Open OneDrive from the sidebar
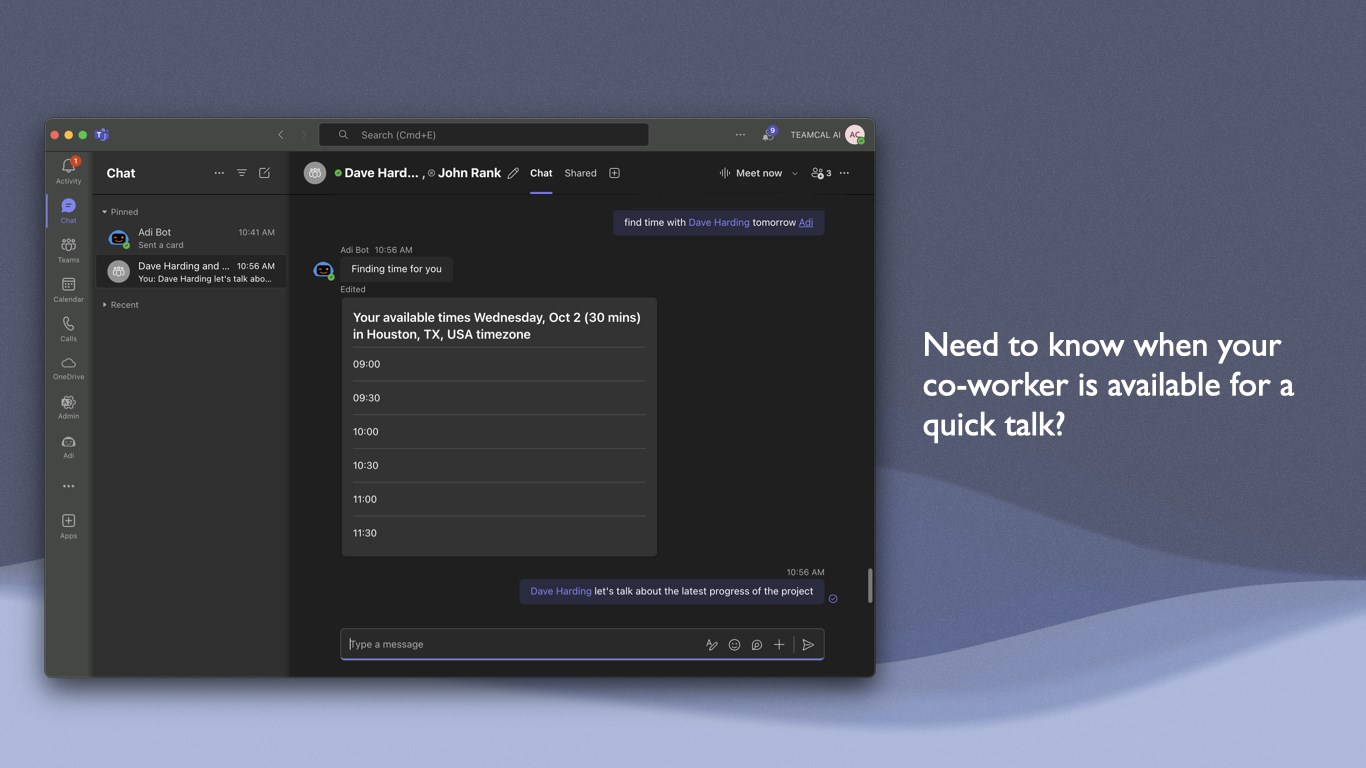 tap(68, 368)
